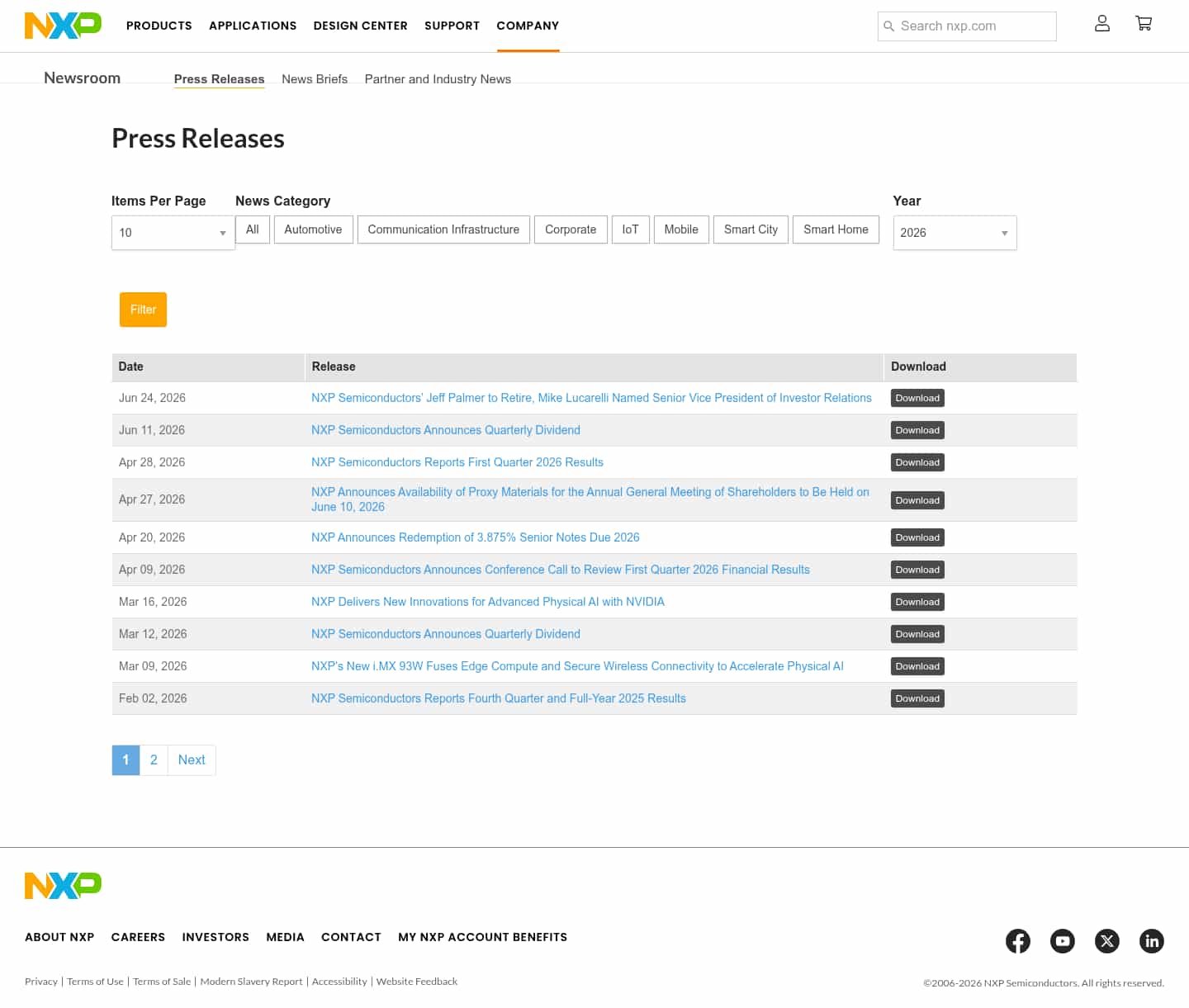
Task: Download the NVIDIA Physical AI release
Action: point(917,602)
